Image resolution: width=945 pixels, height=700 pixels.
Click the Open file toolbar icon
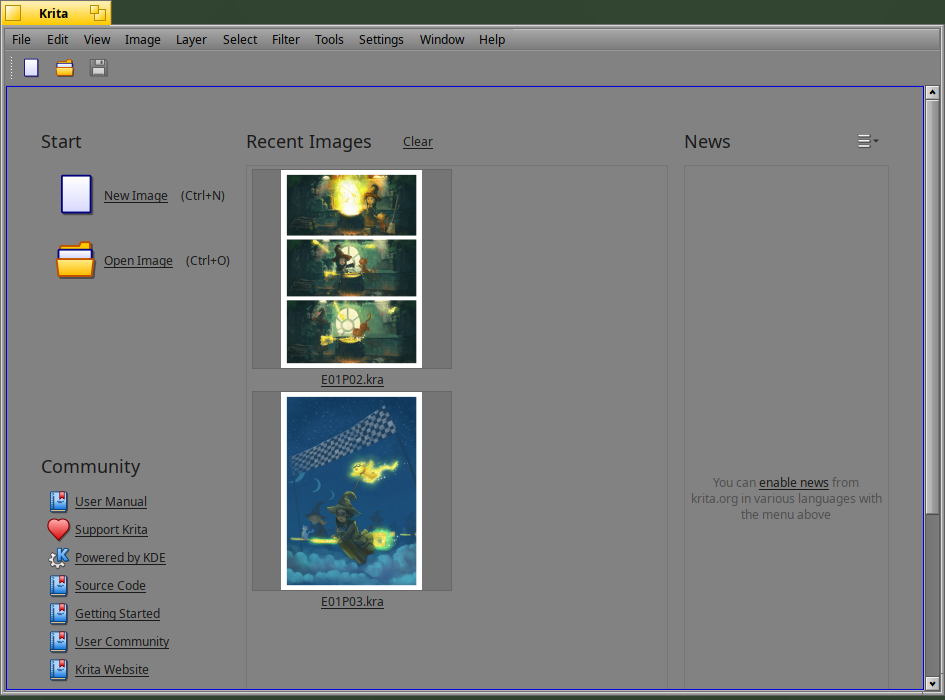point(64,68)
